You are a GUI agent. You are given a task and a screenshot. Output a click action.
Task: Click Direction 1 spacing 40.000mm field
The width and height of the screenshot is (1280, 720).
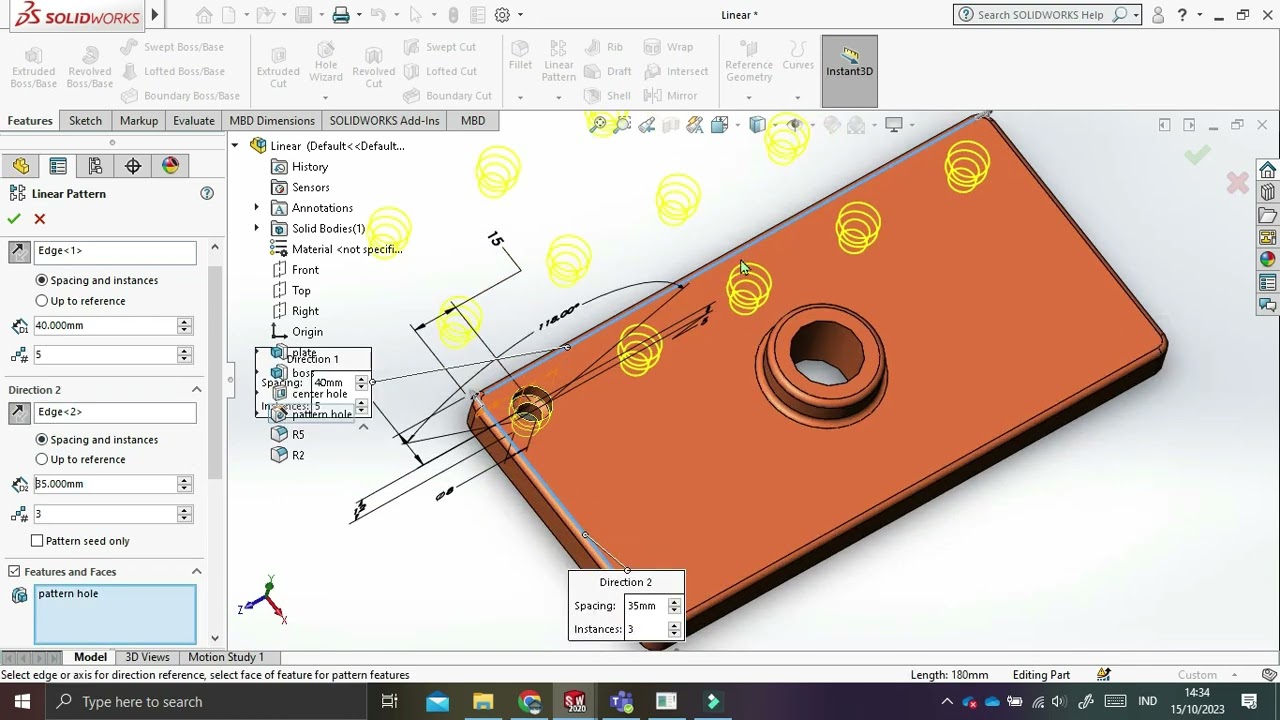105,325
